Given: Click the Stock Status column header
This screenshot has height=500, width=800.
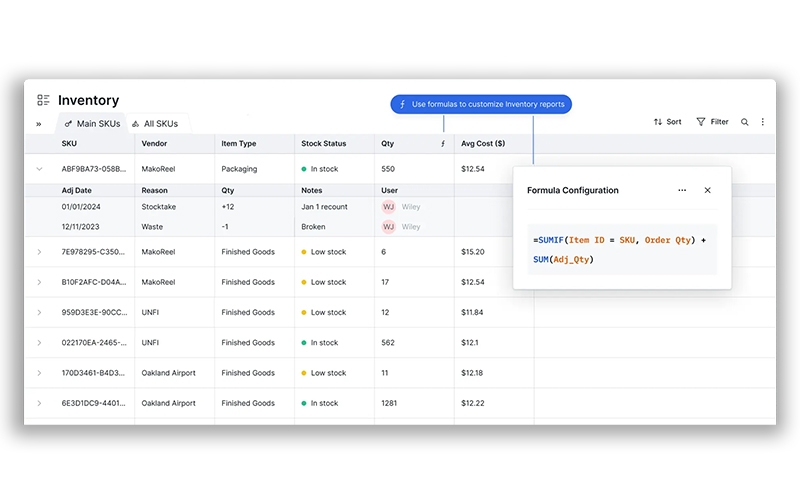Looking at the screenshot, I should 325,144.
